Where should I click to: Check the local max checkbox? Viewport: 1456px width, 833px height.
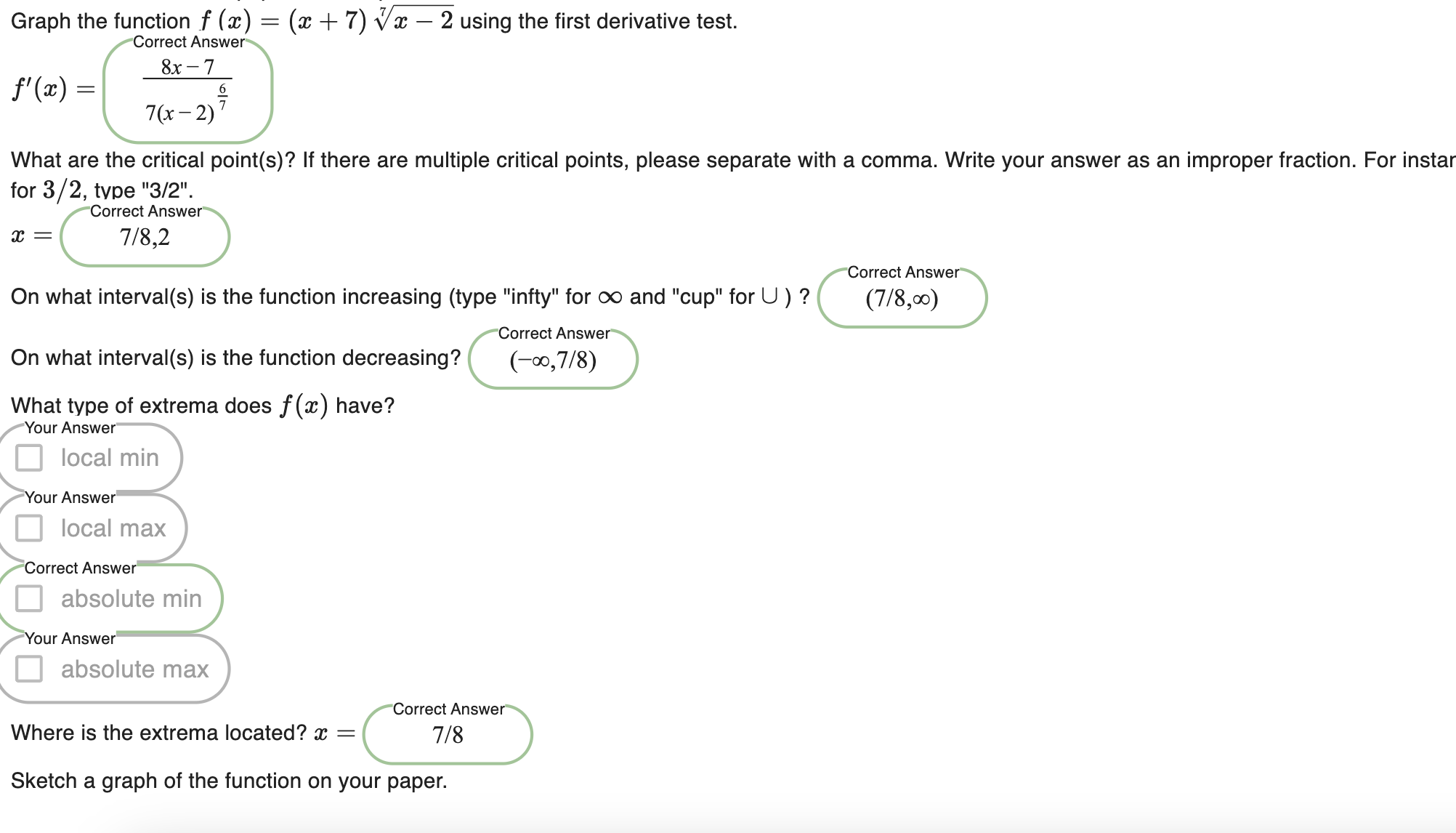pyautogui.click(x=28, y=528)
